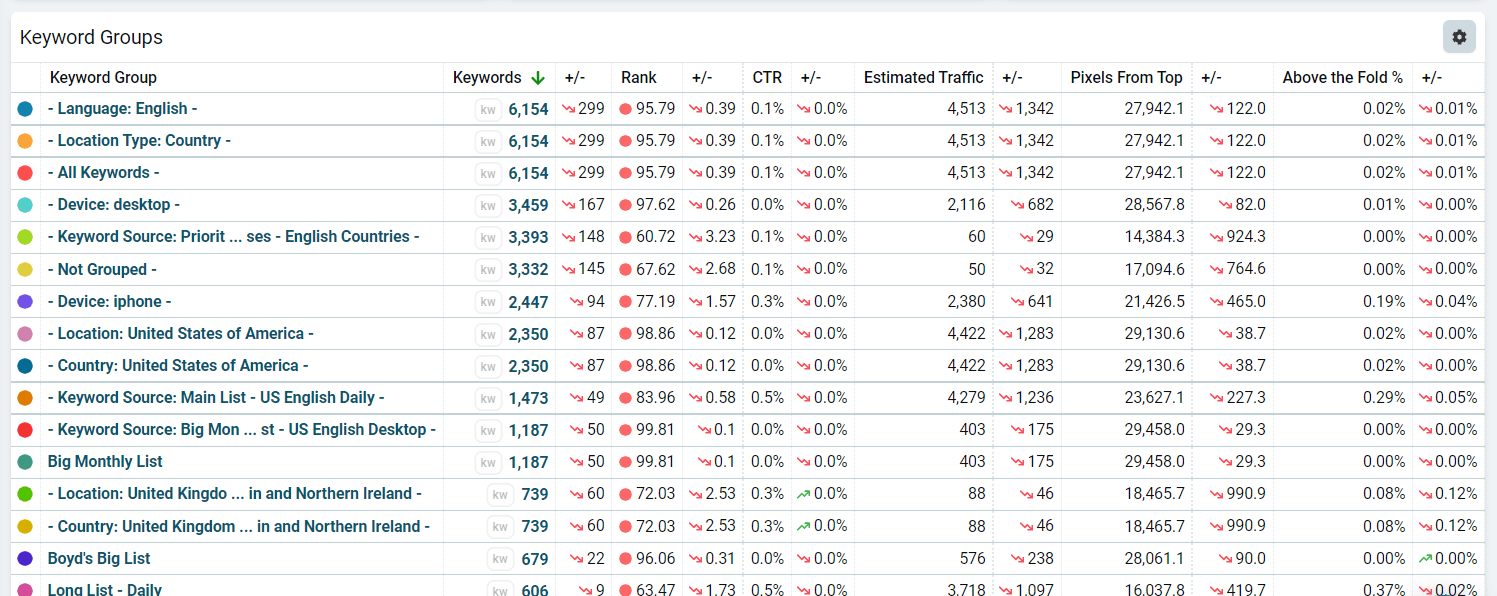Screen dimensions: 1497x596
Task: Open Boyd's Big List group
Action: tap(99, 558)
